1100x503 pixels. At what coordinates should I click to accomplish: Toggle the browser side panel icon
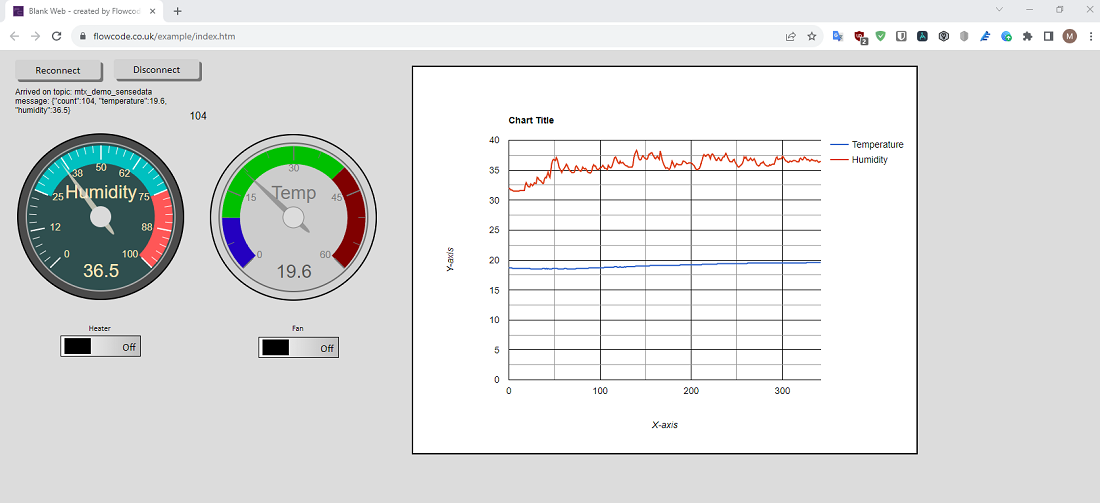click(1048, 36)
